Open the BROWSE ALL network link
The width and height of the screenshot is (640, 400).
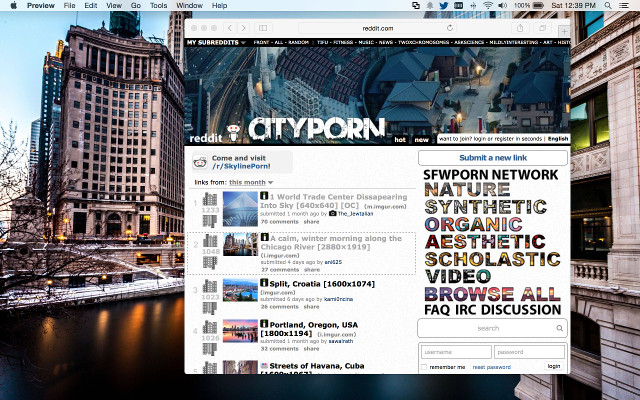[x=492, y=294]
